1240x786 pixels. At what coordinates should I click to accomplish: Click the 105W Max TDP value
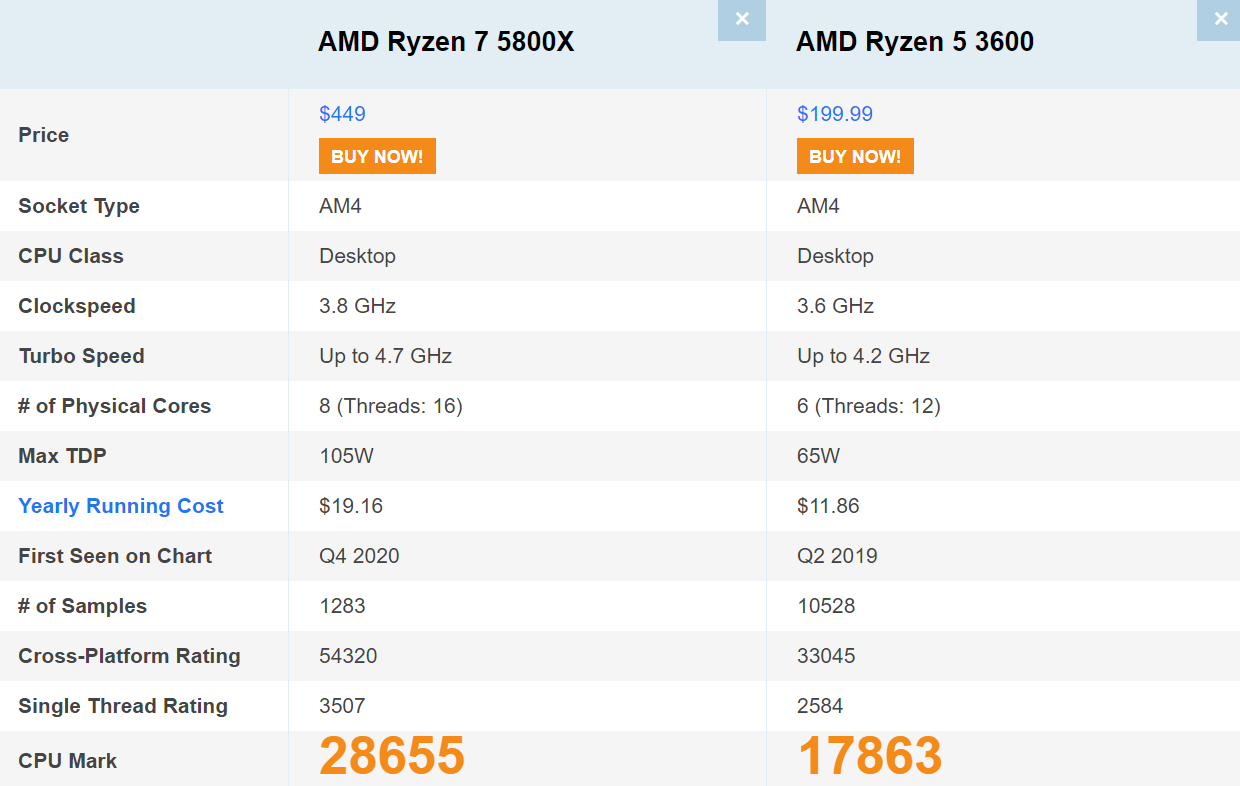(x=346, y=456)
